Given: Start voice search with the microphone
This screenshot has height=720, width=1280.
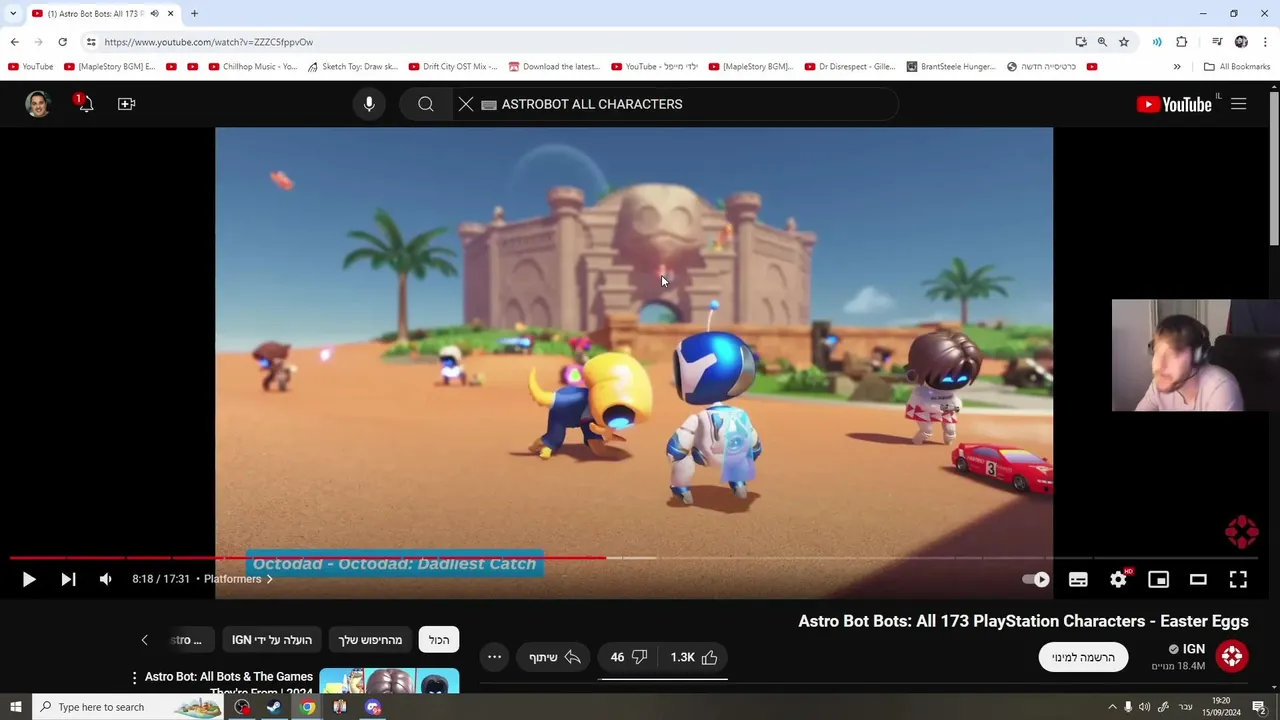Looking at the screenshot, I should pyautogui.click(x=369, y=104).
